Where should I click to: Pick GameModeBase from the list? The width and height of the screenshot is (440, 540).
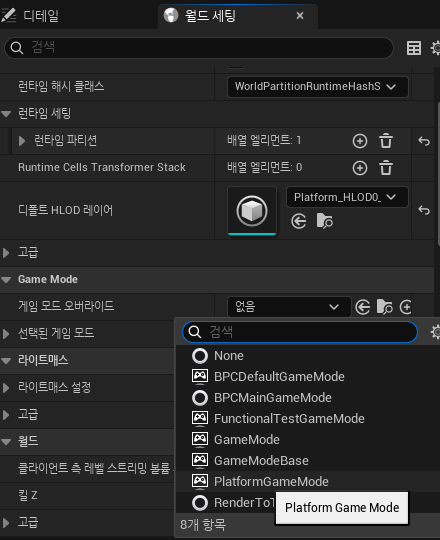coord(308,461)
